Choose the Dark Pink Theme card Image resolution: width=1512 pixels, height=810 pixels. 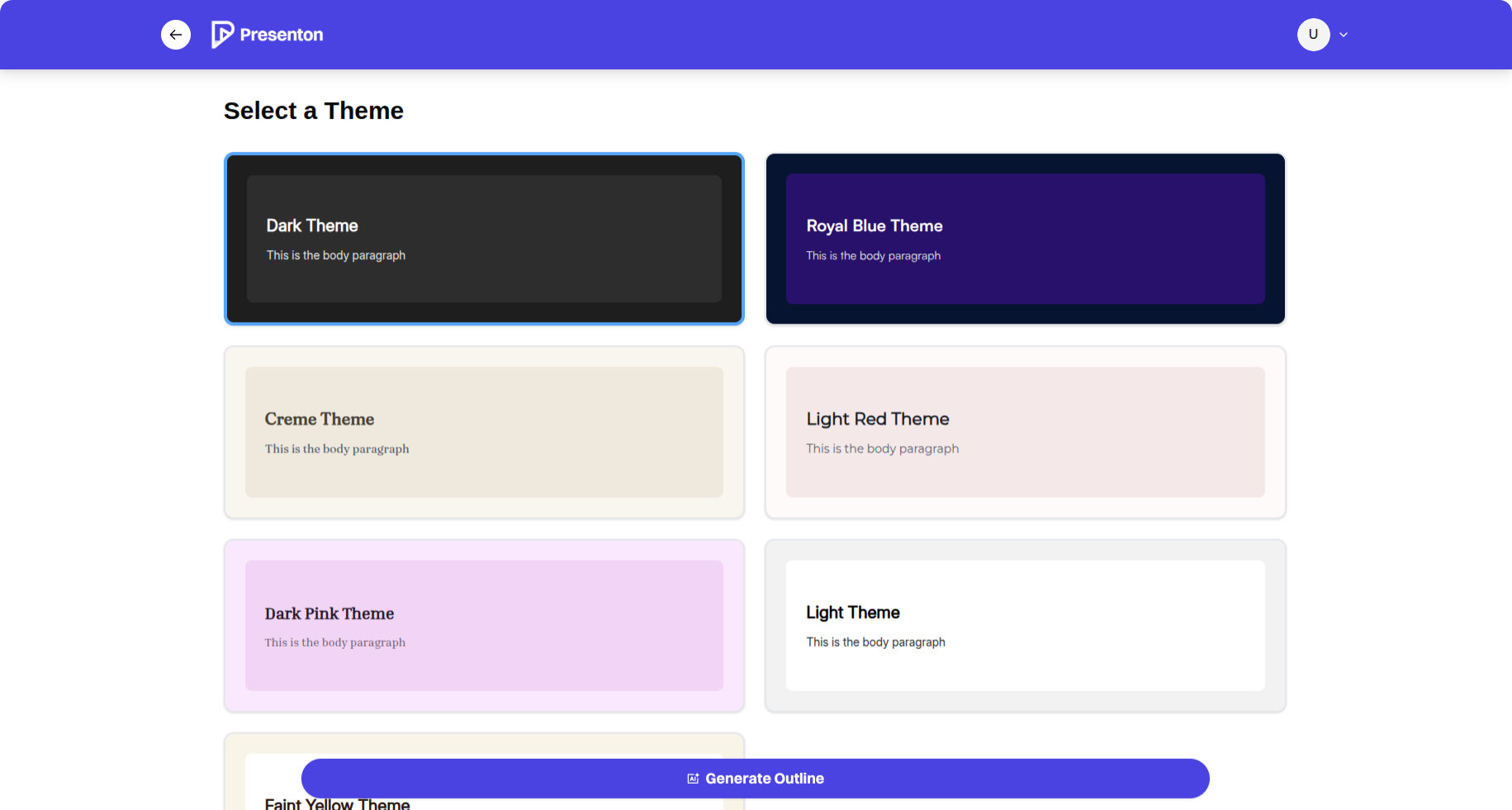(x=484, y=626)
